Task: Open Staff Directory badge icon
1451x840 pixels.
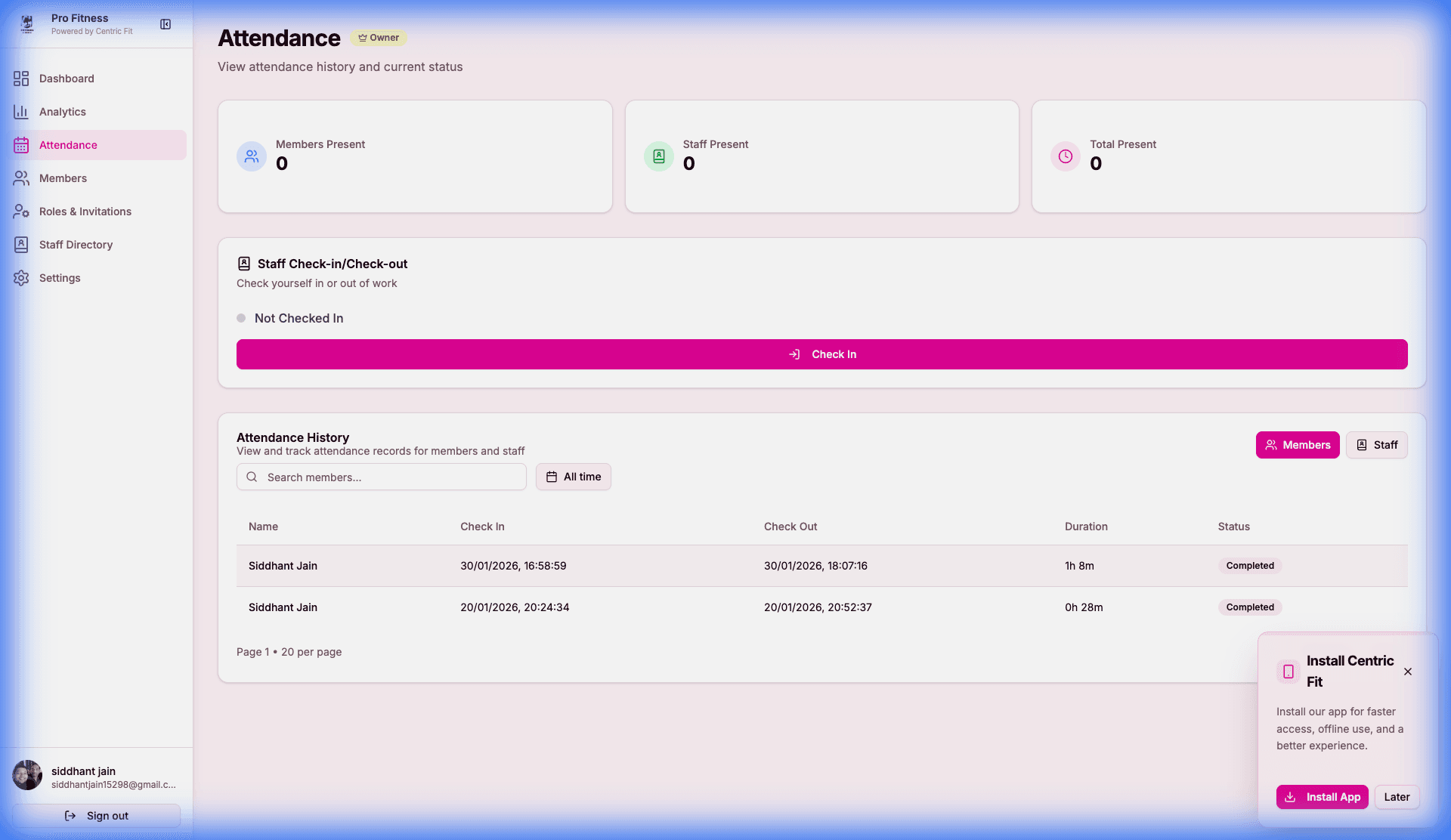Action: pyautogui.click(x=20, y=245)
